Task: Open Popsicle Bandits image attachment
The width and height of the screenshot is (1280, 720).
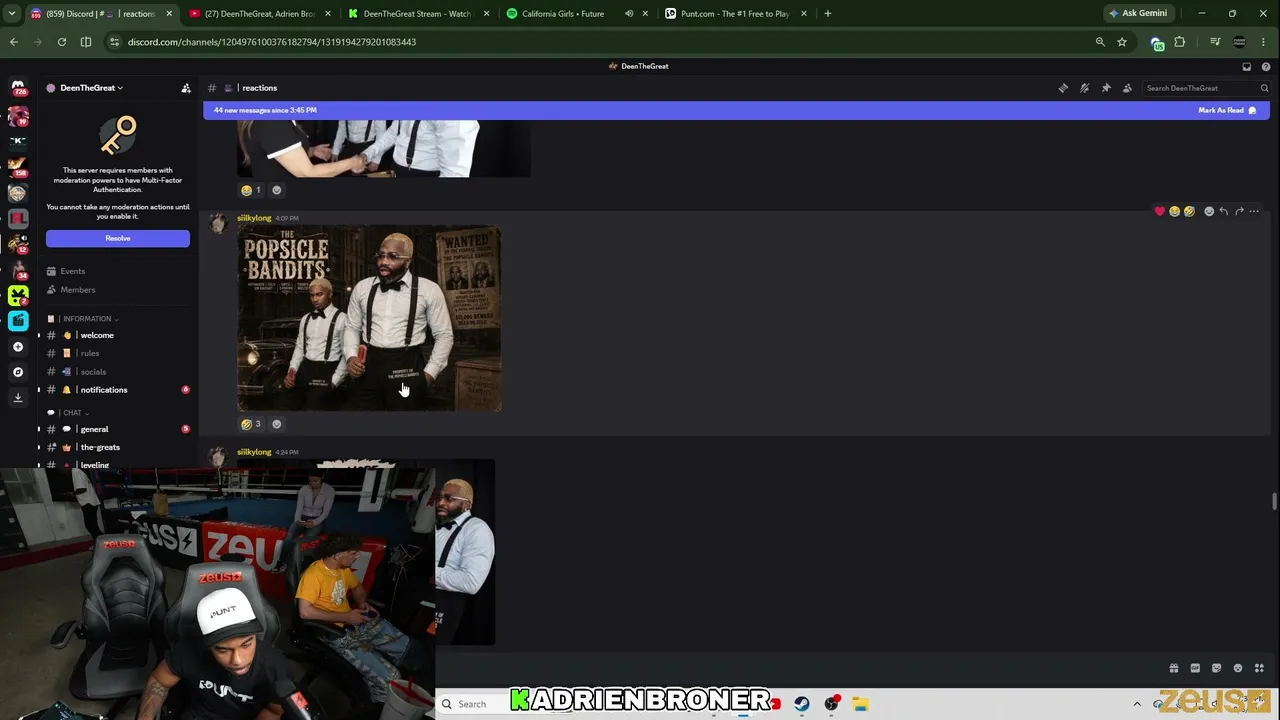Action: (369, 318)
